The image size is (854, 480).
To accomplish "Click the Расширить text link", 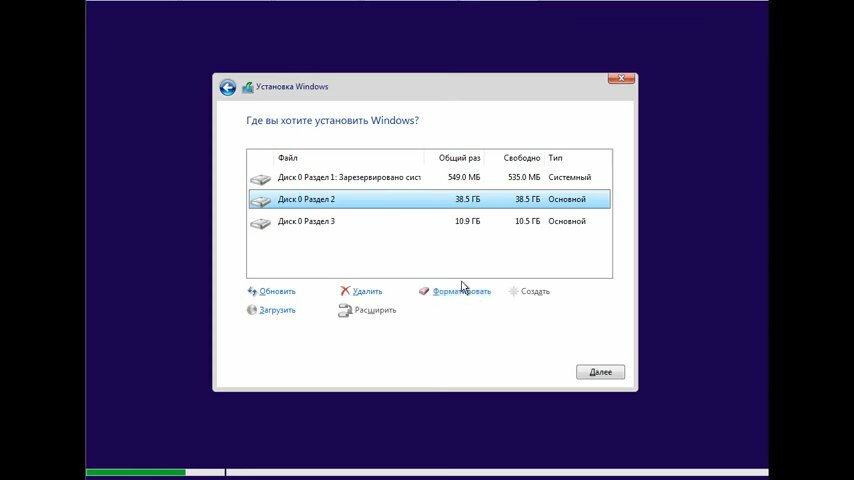I will coord(375,310).
